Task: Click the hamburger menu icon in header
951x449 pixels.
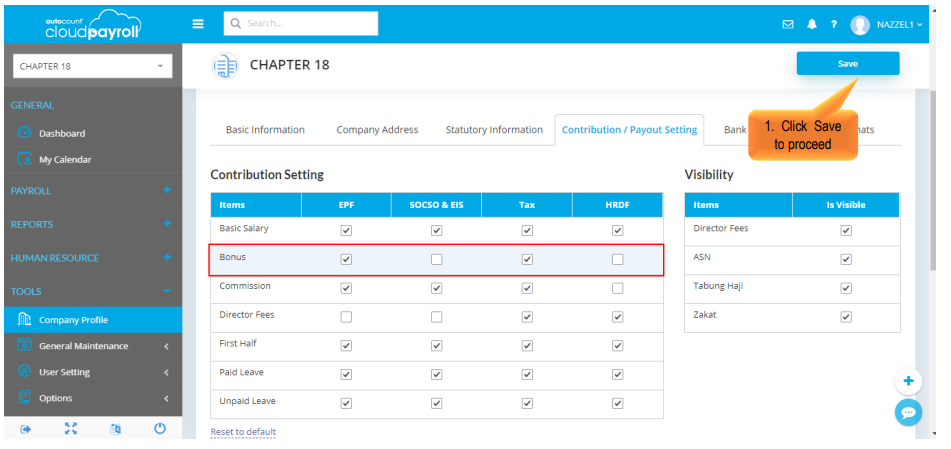Action: (x=198, y=24)
